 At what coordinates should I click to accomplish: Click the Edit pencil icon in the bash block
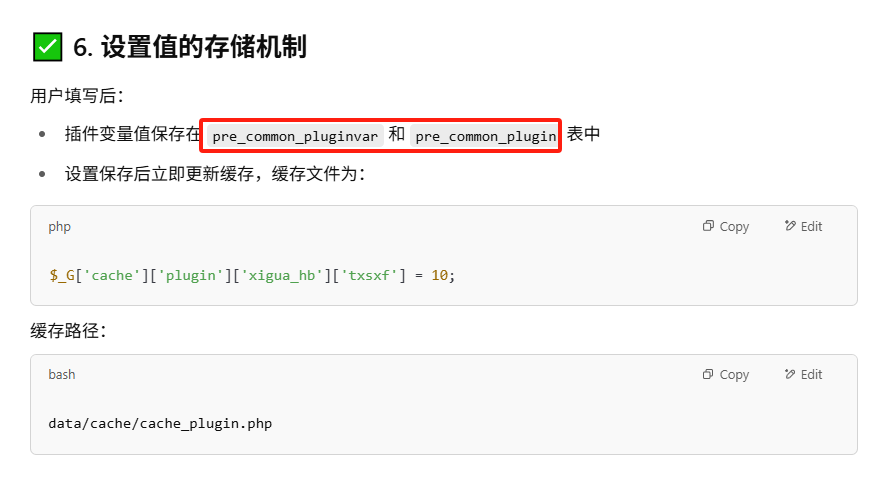[790, 375]
